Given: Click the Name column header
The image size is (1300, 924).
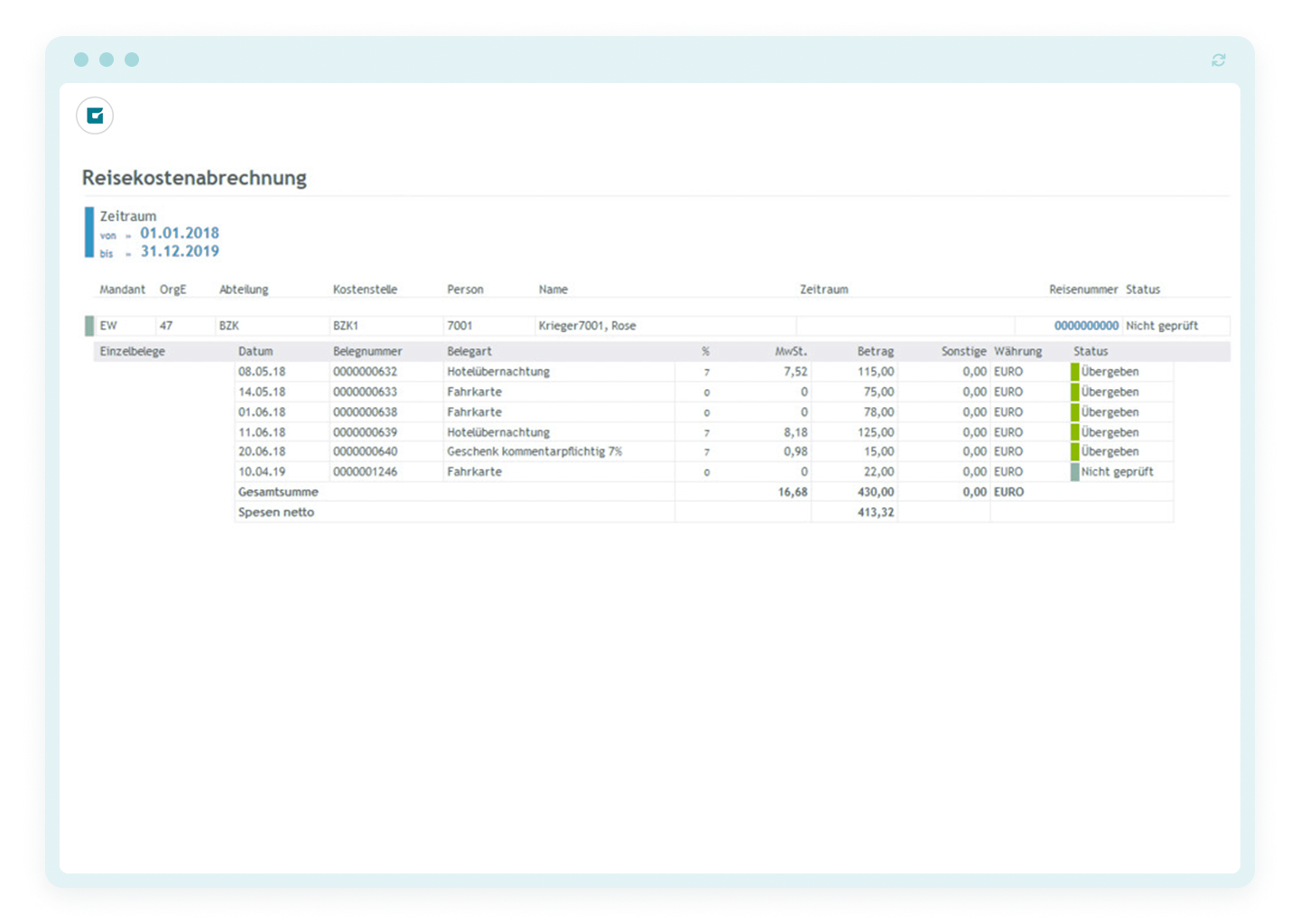Looking at the screenshot, I should pyautogui.click(x=553, y=290).
